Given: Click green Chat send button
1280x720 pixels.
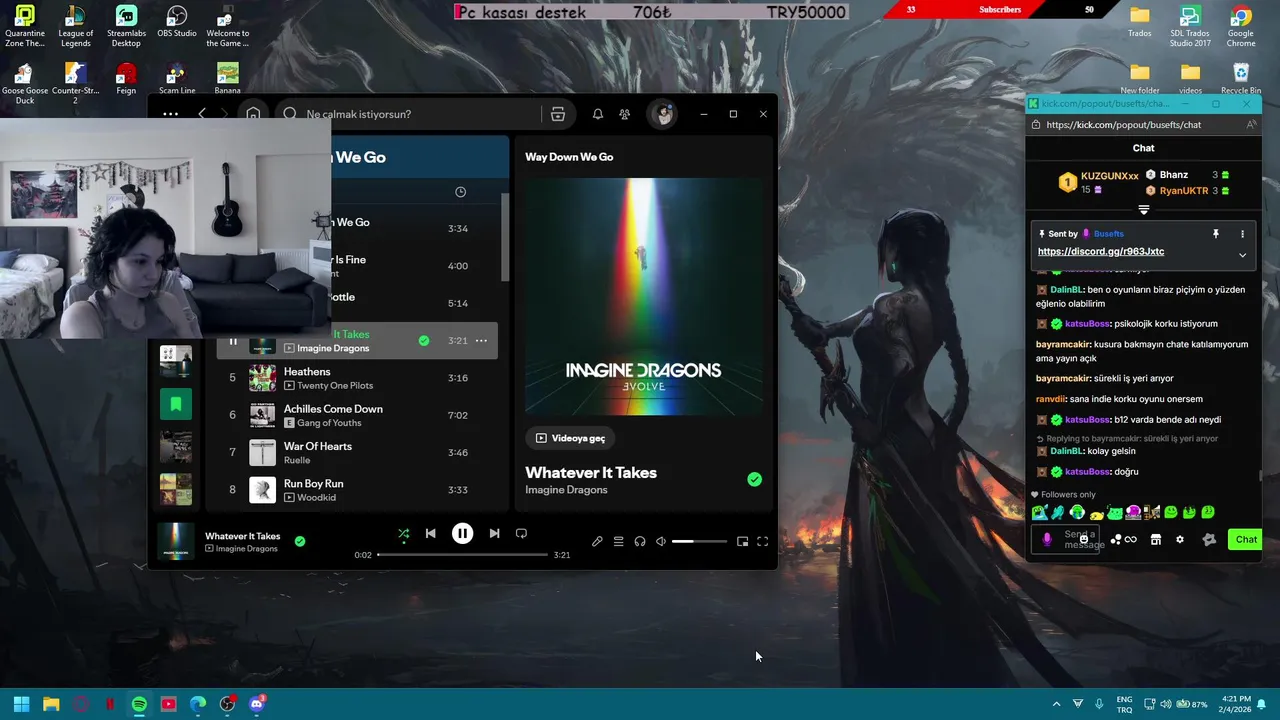Looking at the screenshot, I should click(x=1246, y=540).
